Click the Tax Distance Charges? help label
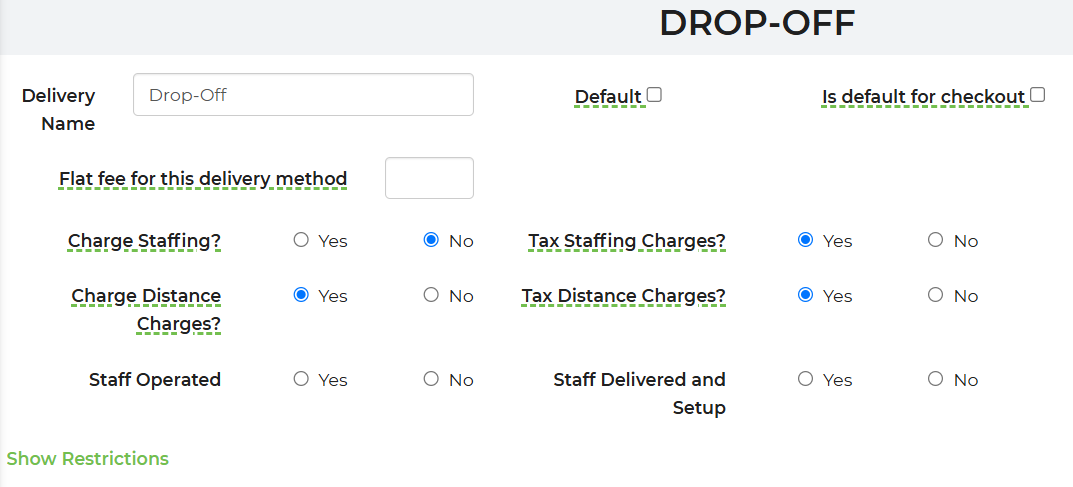The height and width of the screenshot is (487, 1073). click(623, 296)
